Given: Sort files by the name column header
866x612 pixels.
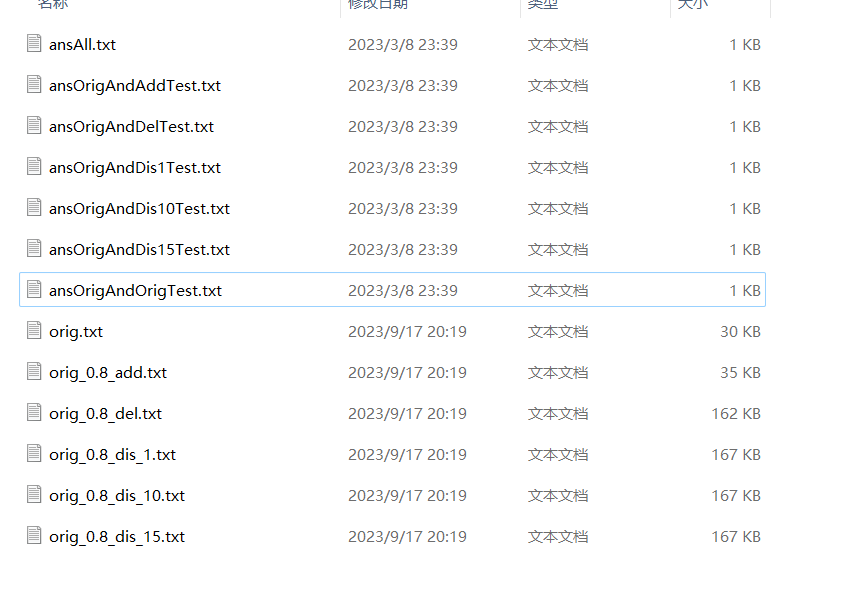Looking at the screenshot, I should (53, 4).
